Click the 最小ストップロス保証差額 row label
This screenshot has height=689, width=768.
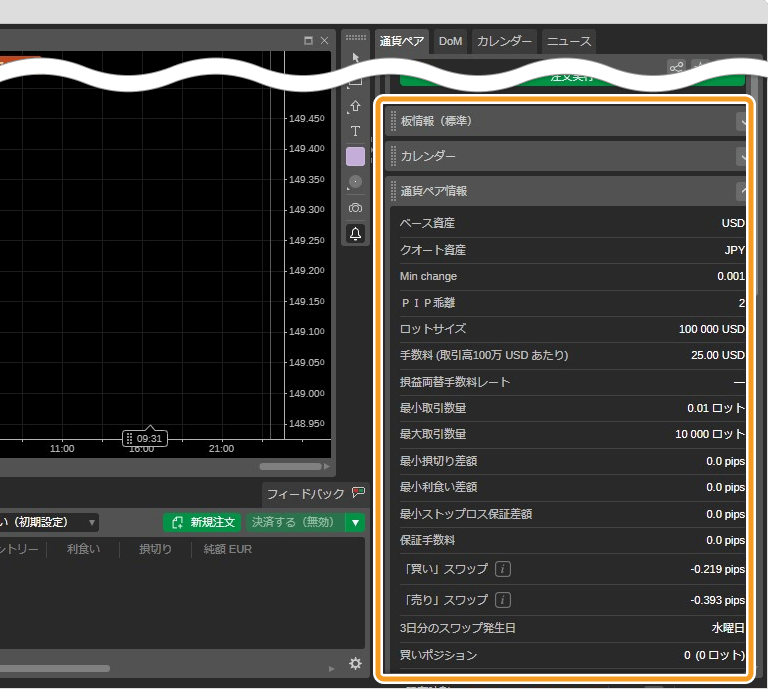click(466, 514)
